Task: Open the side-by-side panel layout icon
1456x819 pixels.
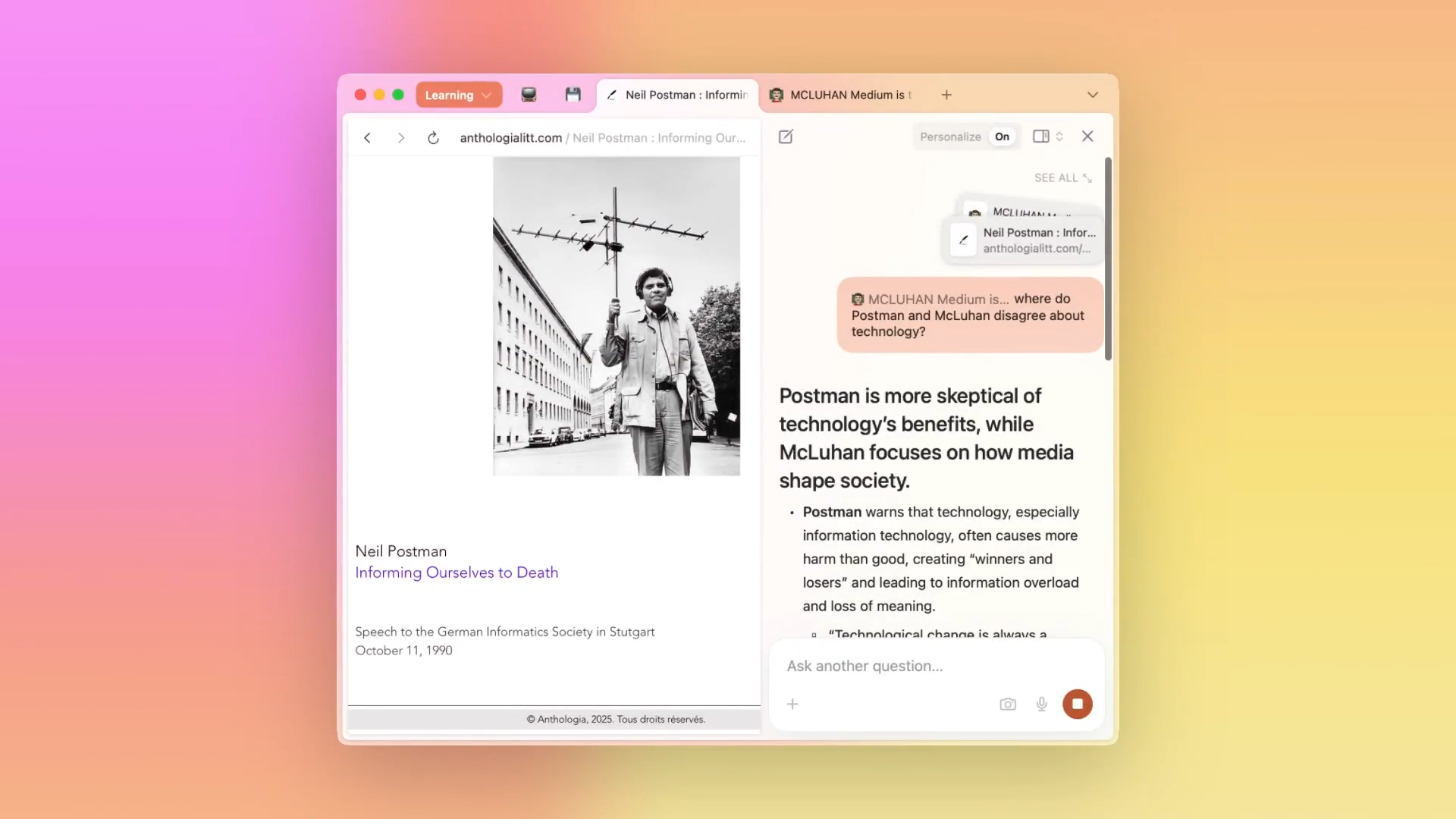Action: coord(1042,136)
